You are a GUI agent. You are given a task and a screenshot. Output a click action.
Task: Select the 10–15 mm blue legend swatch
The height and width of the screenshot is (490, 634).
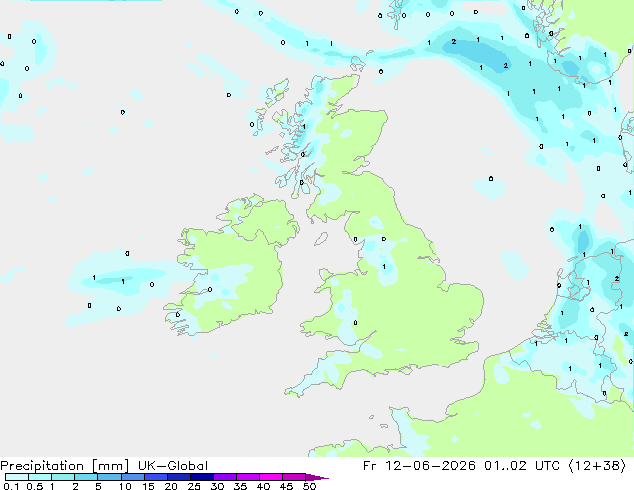click(133, 477)
